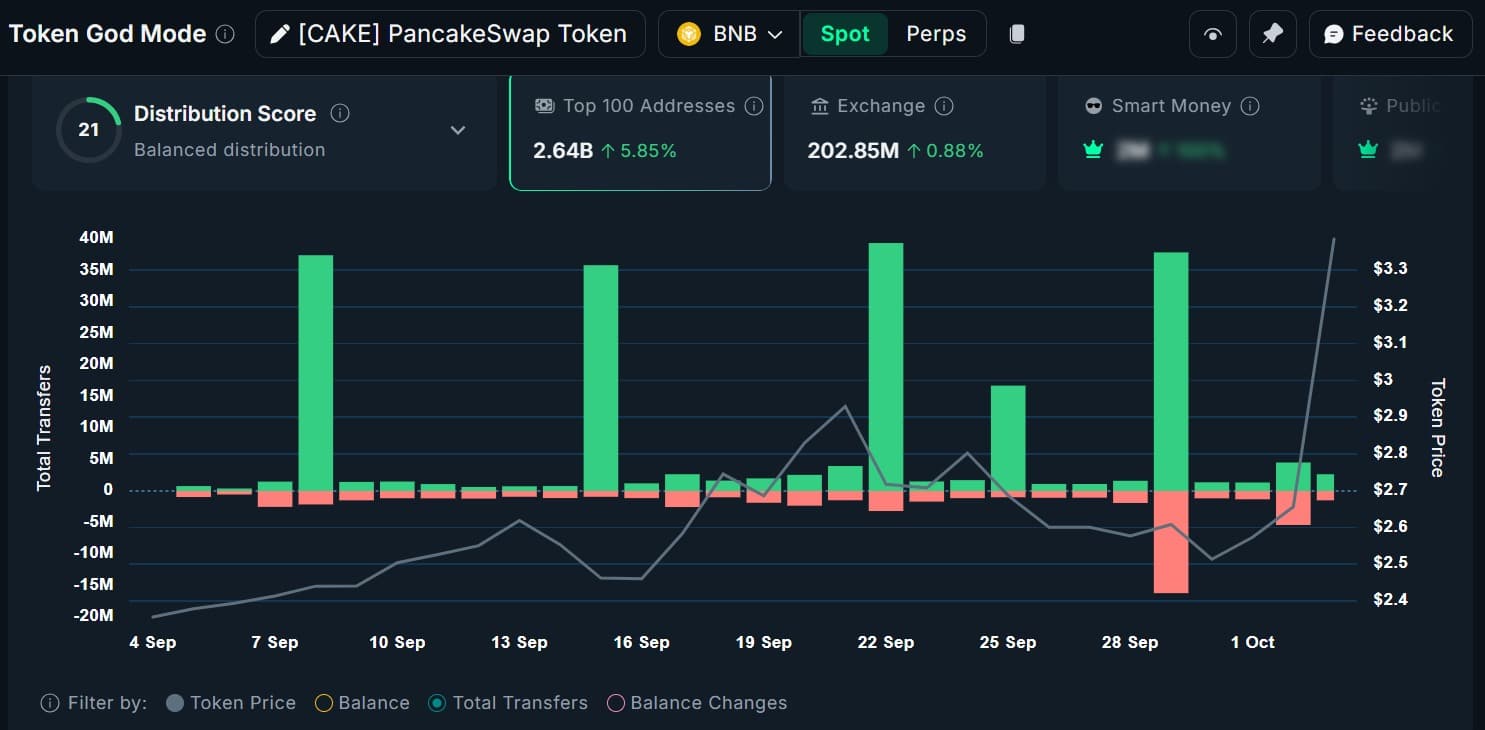This screenshot has width=1485, height=730.
Task: Open the BNB chain dropdown
Action: click(730, 34)
